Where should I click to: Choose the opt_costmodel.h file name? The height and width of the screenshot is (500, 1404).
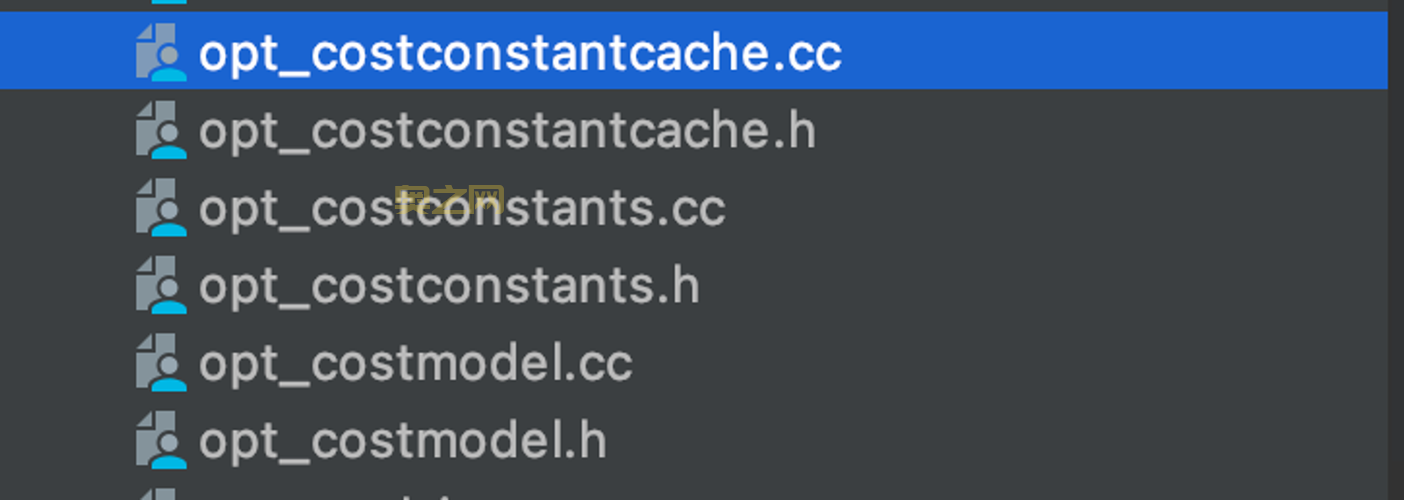[403, 441]
